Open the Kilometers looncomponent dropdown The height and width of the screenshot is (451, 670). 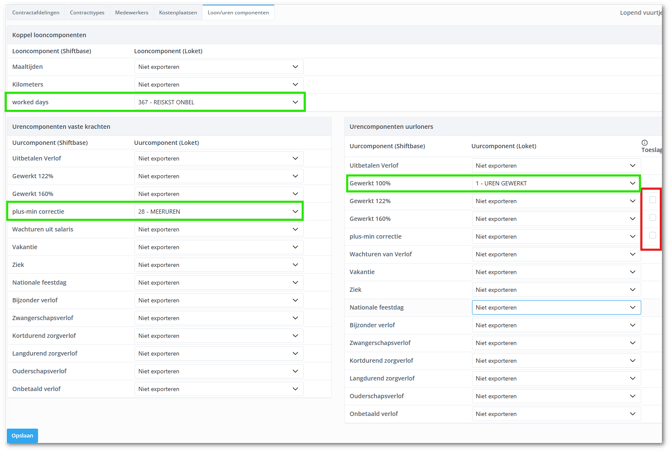pyautogui.click(x=218, y=85)
